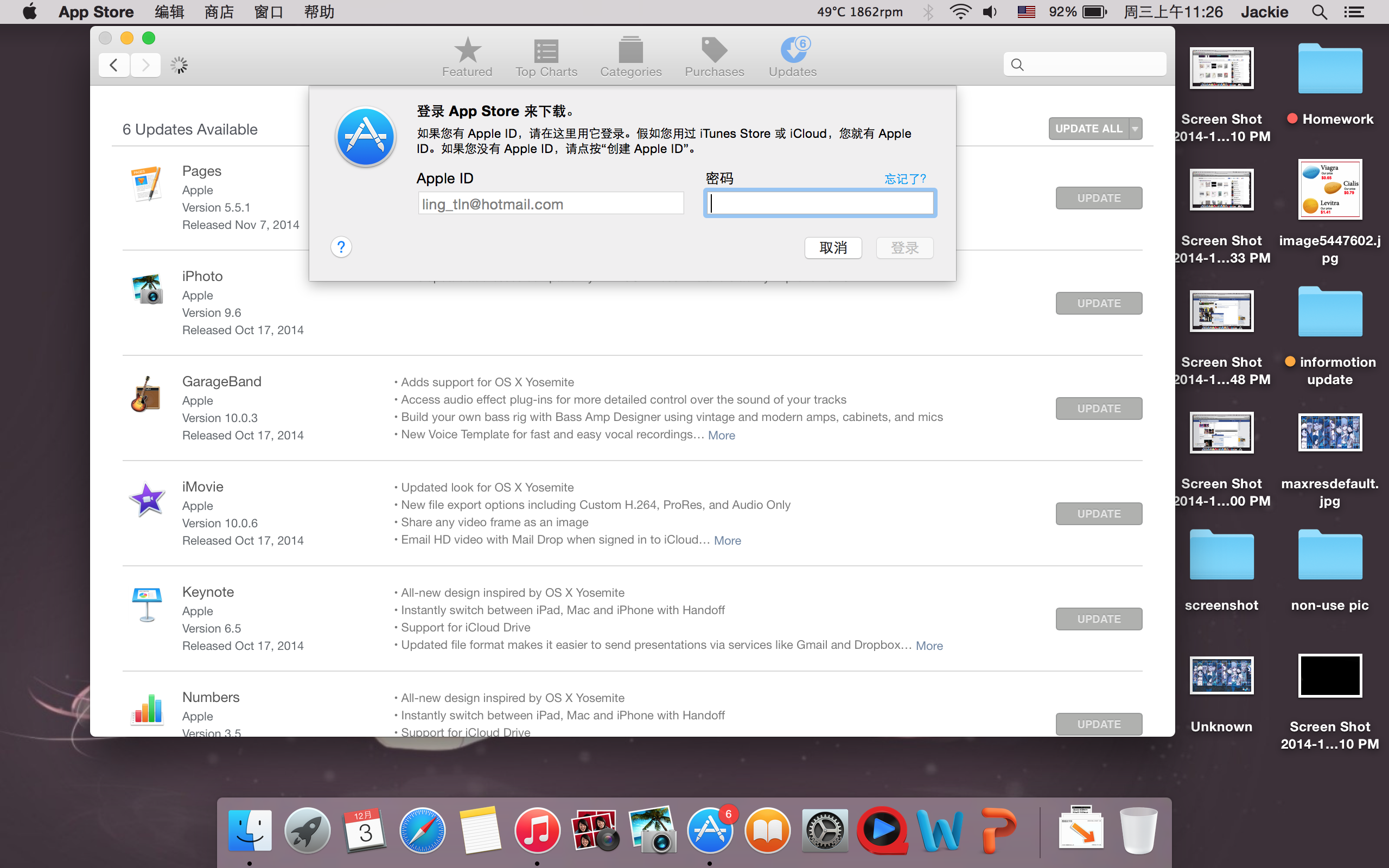Open the App Store menu
The image size is (1389, 868).
(96, 11)
